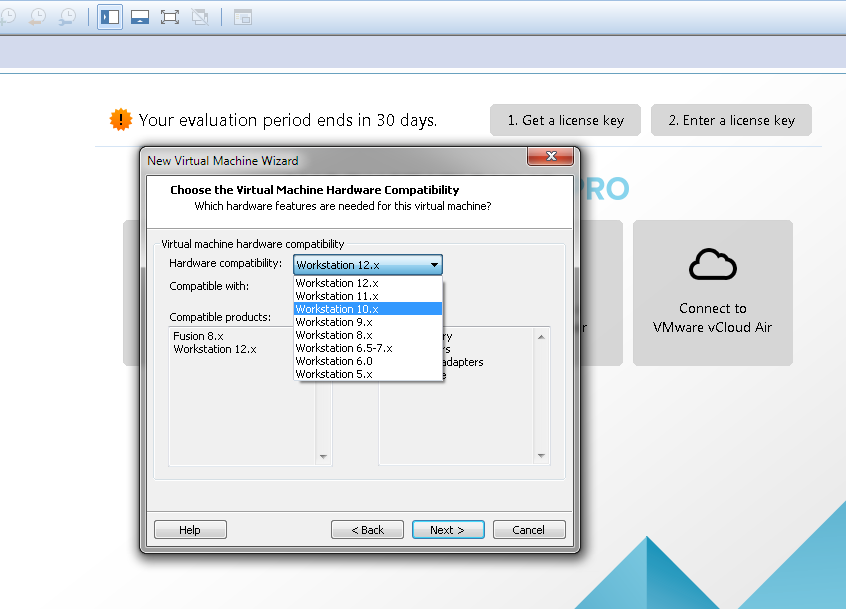The width and height of the screenshot is (846, 609).
Task: Select Workstation 6.0 option
Action: tap(368, 361)
